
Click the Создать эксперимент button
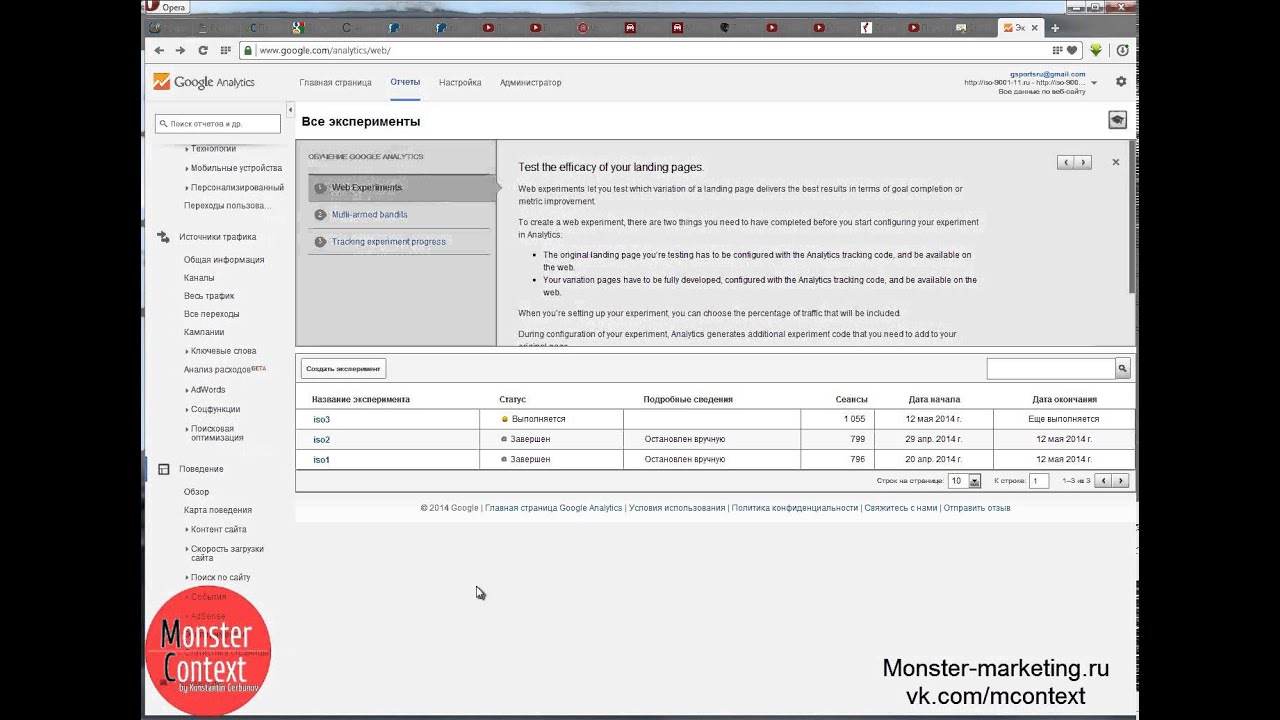pyautogui.click(x=343, y=369)
